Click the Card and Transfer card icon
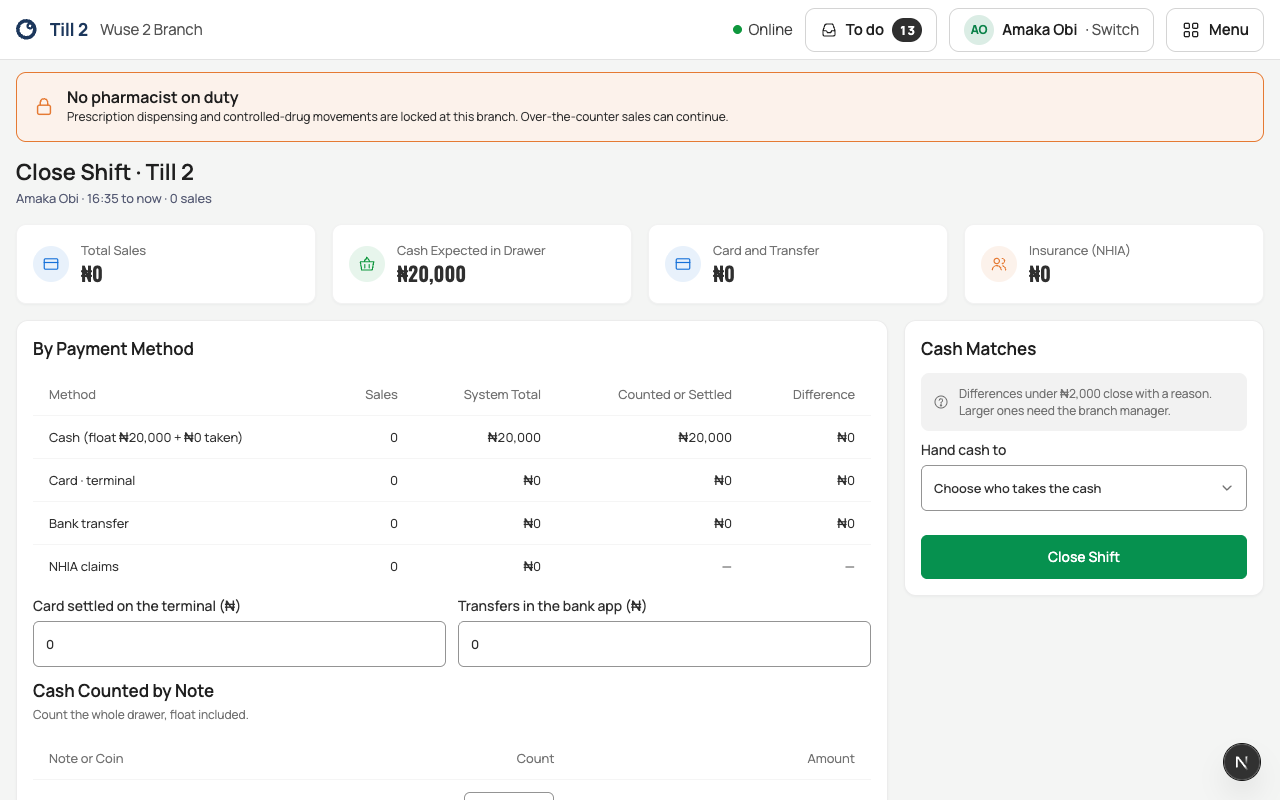The width and height of the screenshot is (1280, 800). point(683,264)
